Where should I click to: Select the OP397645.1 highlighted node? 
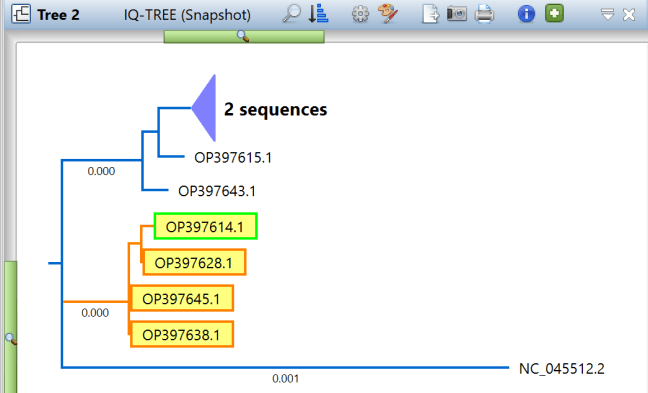(182, 298)
